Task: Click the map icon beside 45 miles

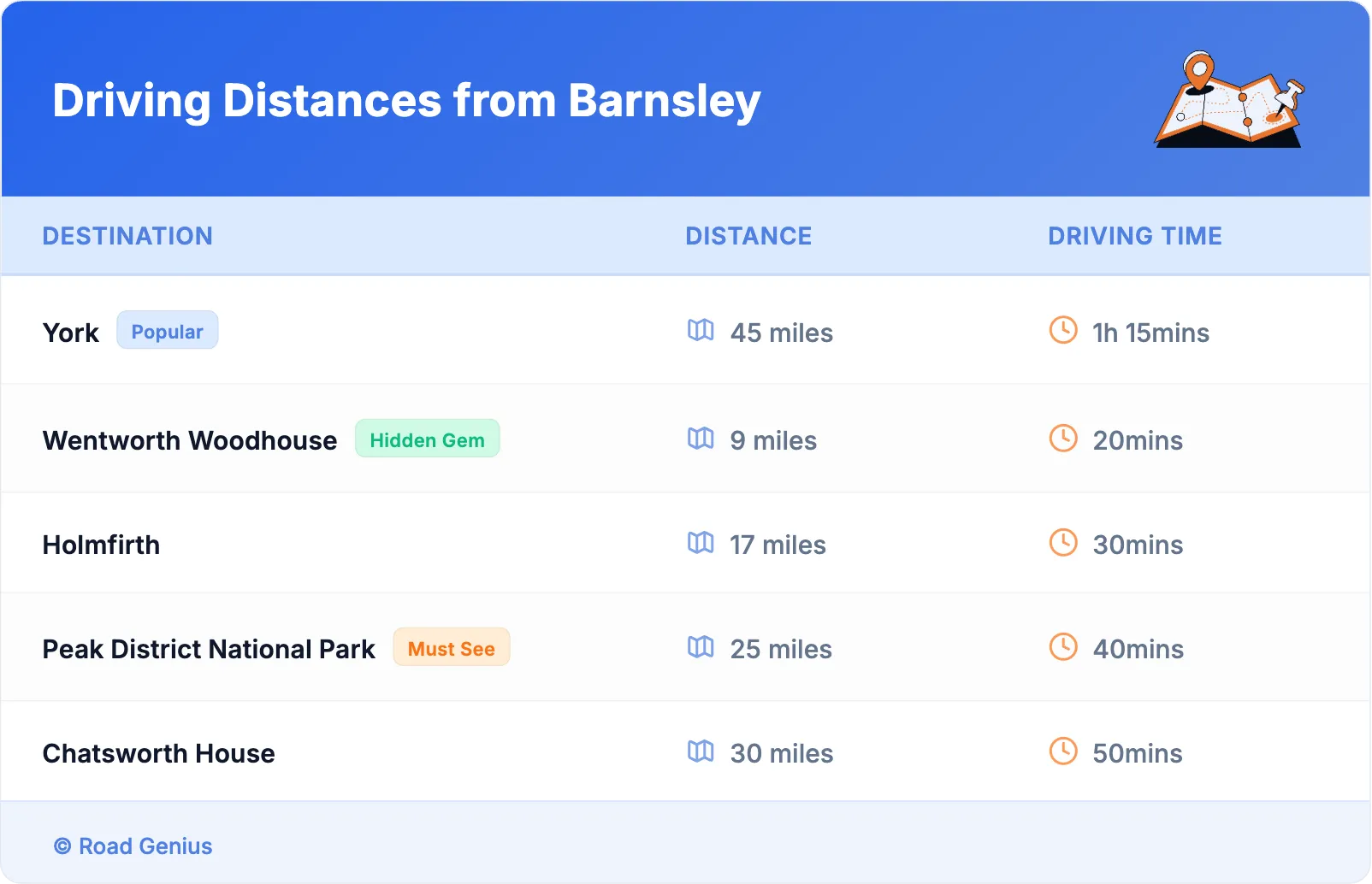Action: click(701, 330)
